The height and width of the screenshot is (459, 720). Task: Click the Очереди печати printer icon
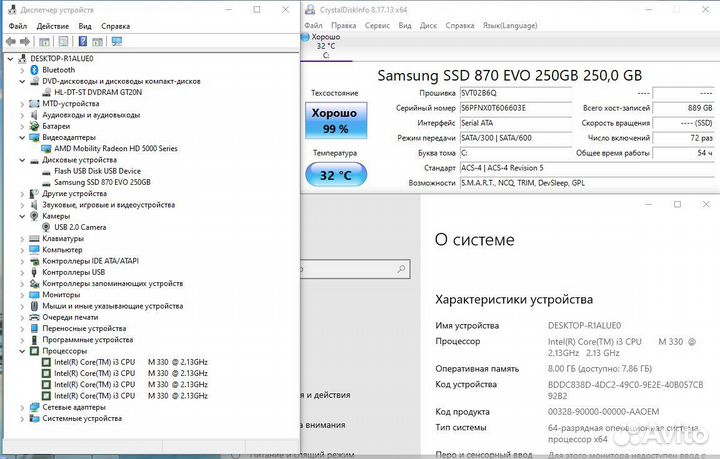tap(34, 317)
